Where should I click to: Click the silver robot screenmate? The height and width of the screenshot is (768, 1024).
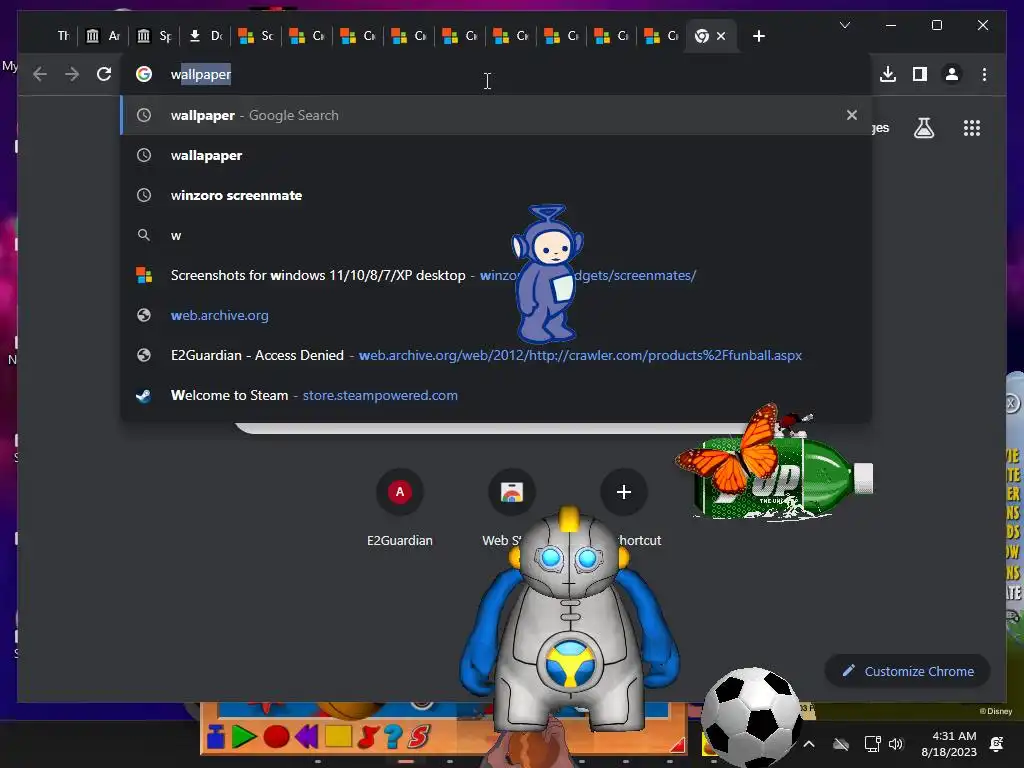[x=569, y=620]
